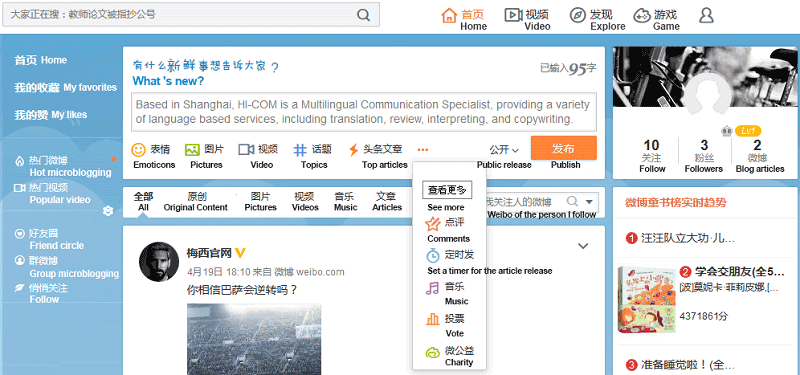Open the Video icon in top navigation
The width and height of the screenshot is (800, 375).
[x=513, y=15]
